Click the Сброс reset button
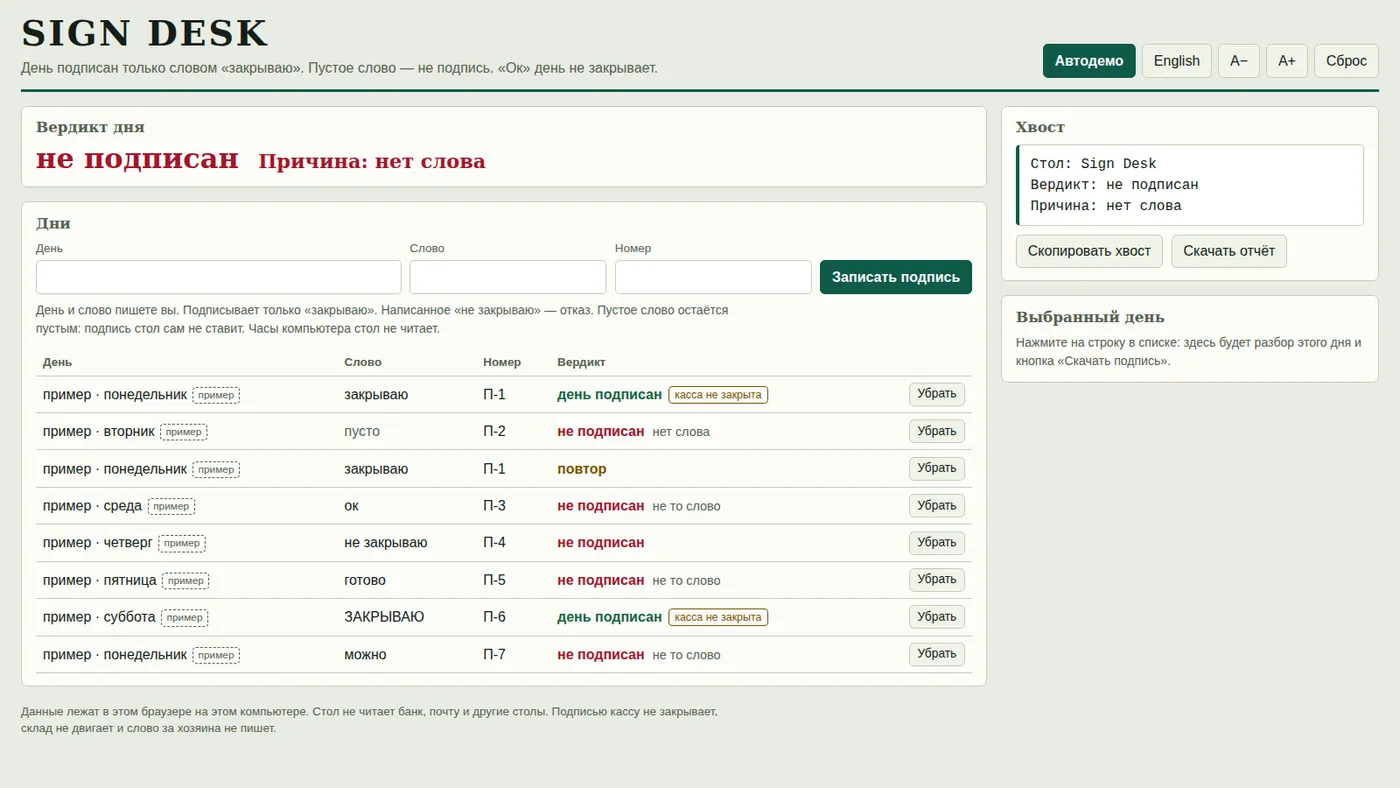The width and height of the screenshot is (1400, 788). [1346, 61]
